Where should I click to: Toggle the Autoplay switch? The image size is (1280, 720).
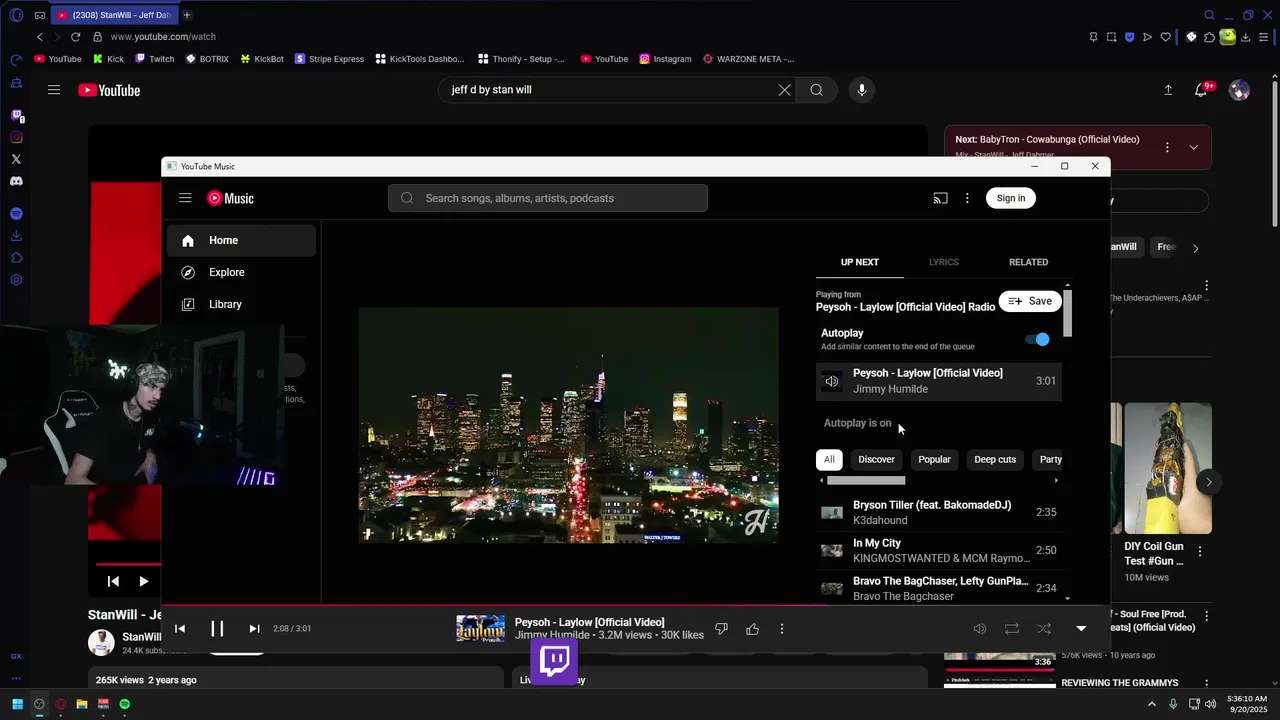click(1038, 339)
